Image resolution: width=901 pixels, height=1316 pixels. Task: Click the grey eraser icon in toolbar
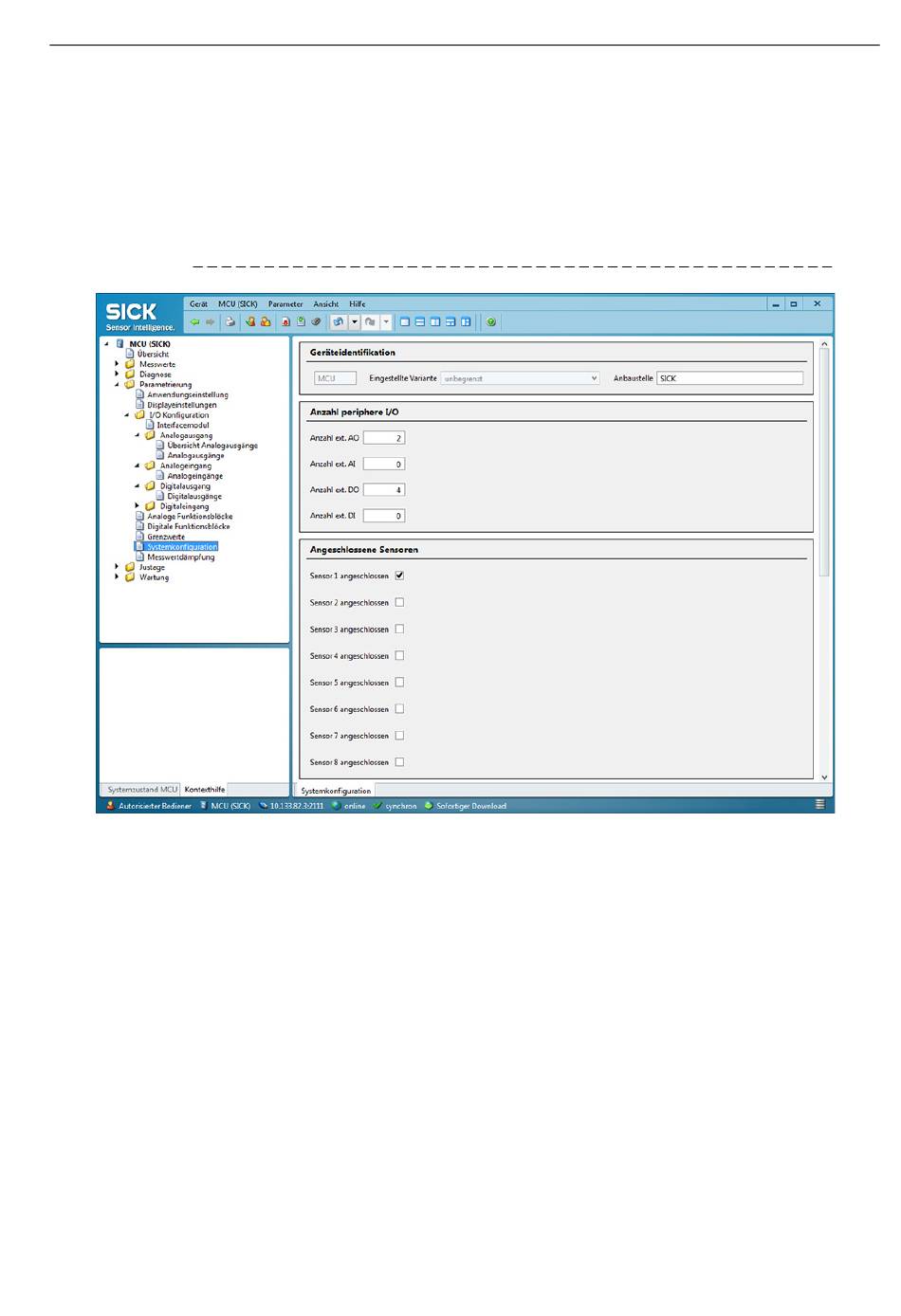[316, 322]
